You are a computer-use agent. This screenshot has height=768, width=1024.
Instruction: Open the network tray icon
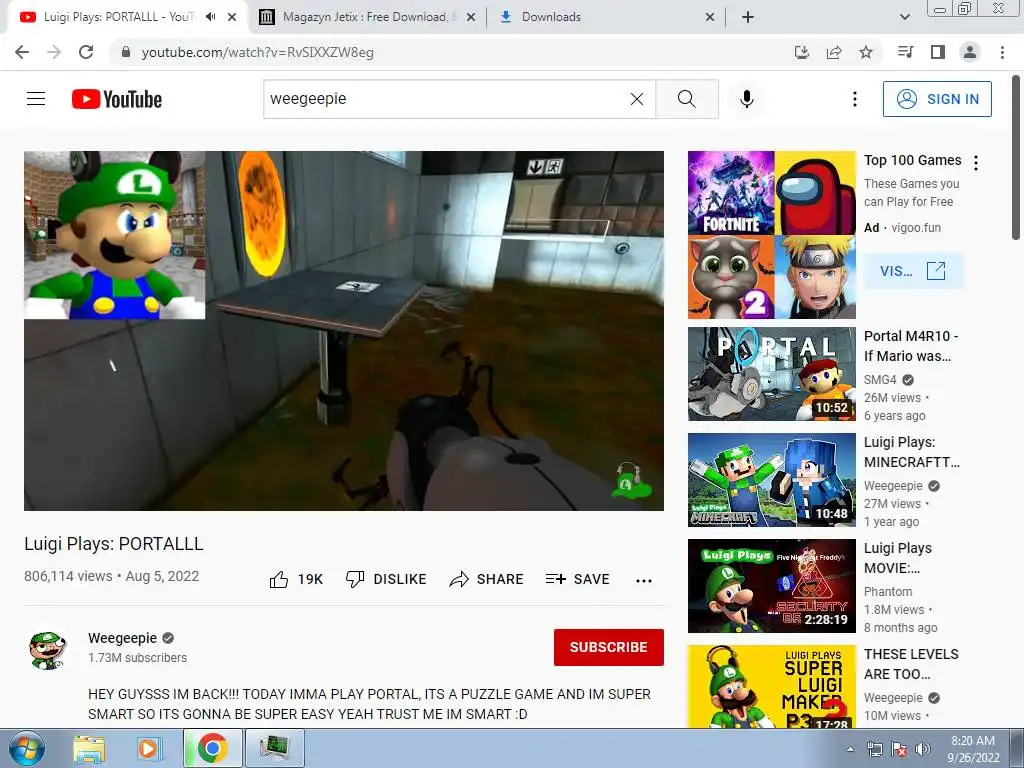click(x=874, y=749)
